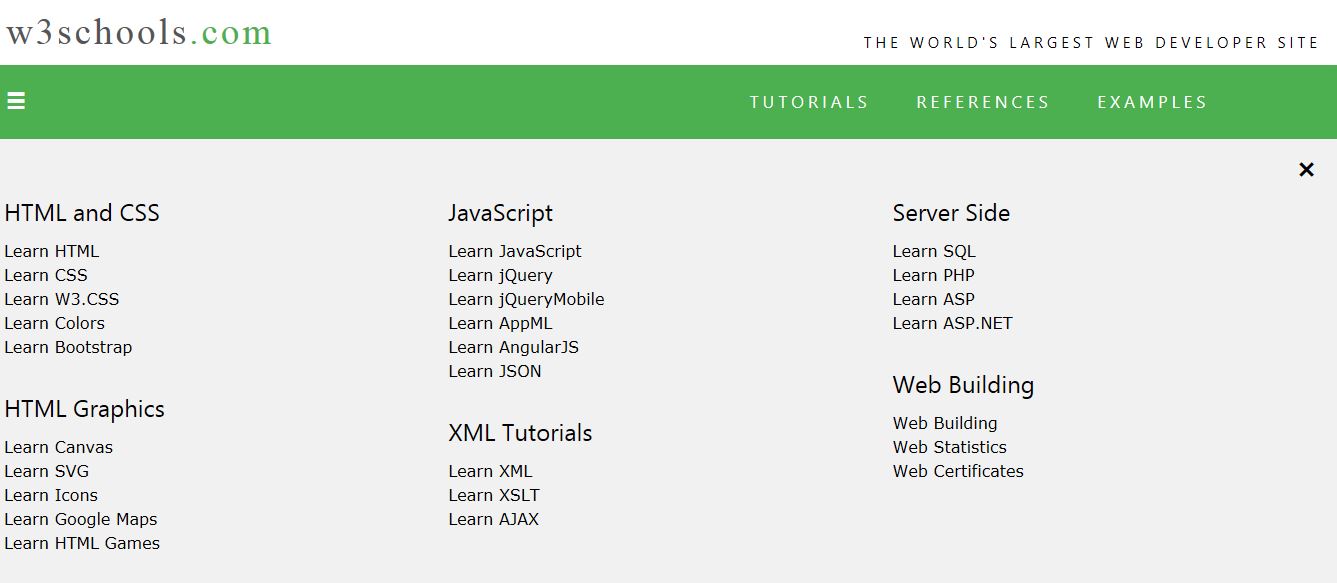The height and width of the screenshot is (583, 1337).
Task: Open the REFERENCES menu
Action: tap(983, 101)
